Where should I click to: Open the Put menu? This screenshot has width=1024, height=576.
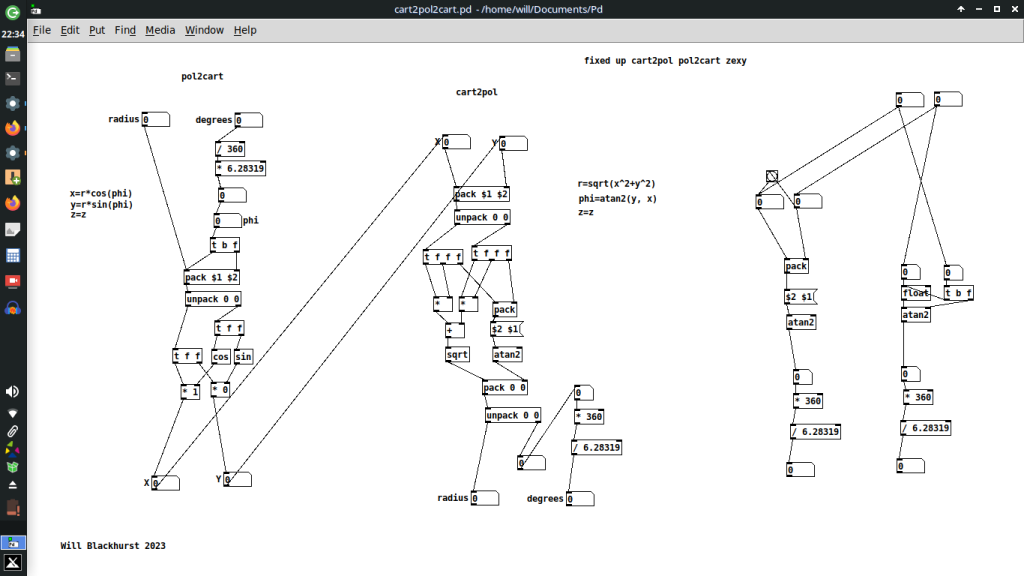[x=97, y=30]
